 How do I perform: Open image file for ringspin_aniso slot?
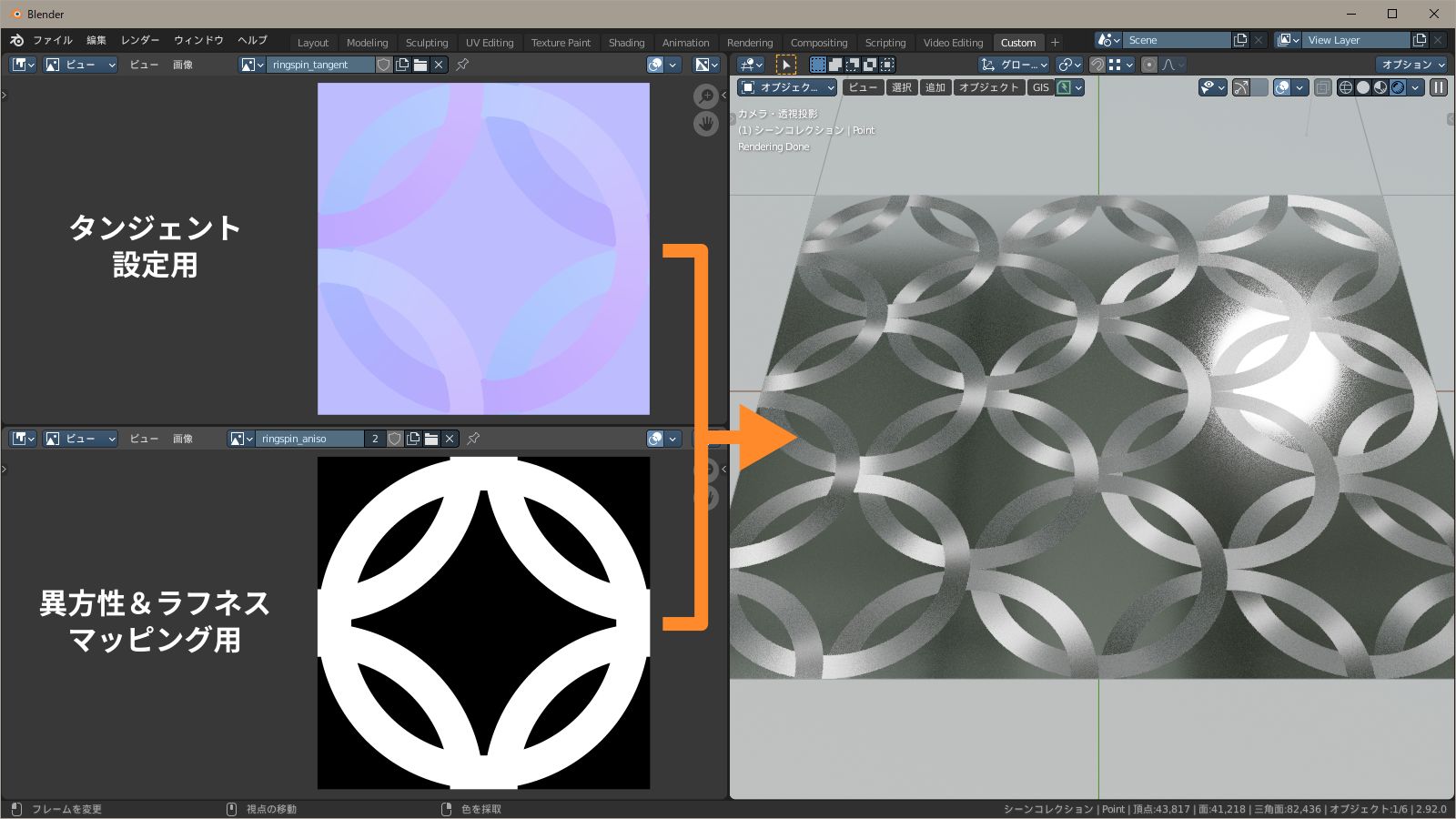coord(431,439)
